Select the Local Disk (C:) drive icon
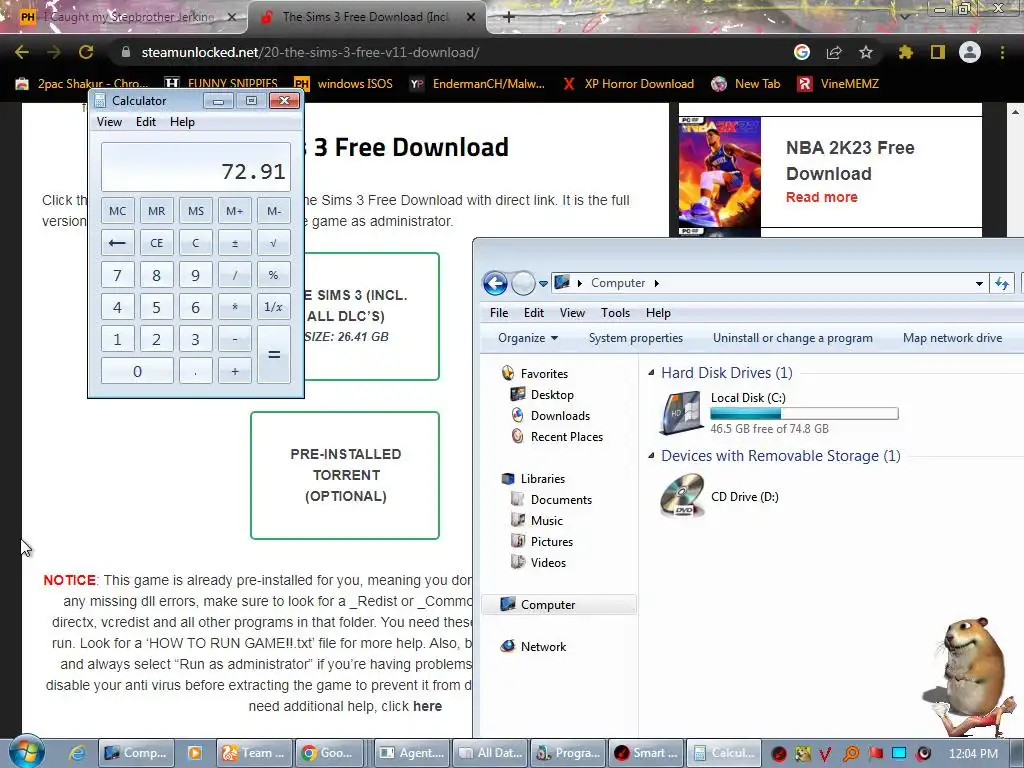The width and height of the screenshot is (1024, 768). [x=681, y=412]
